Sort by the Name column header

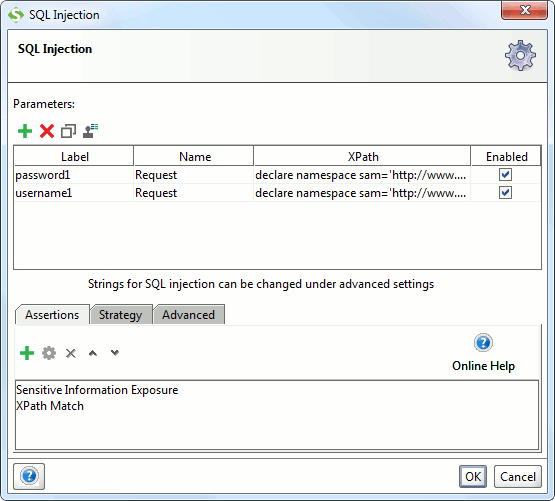(x=194, y=156)
